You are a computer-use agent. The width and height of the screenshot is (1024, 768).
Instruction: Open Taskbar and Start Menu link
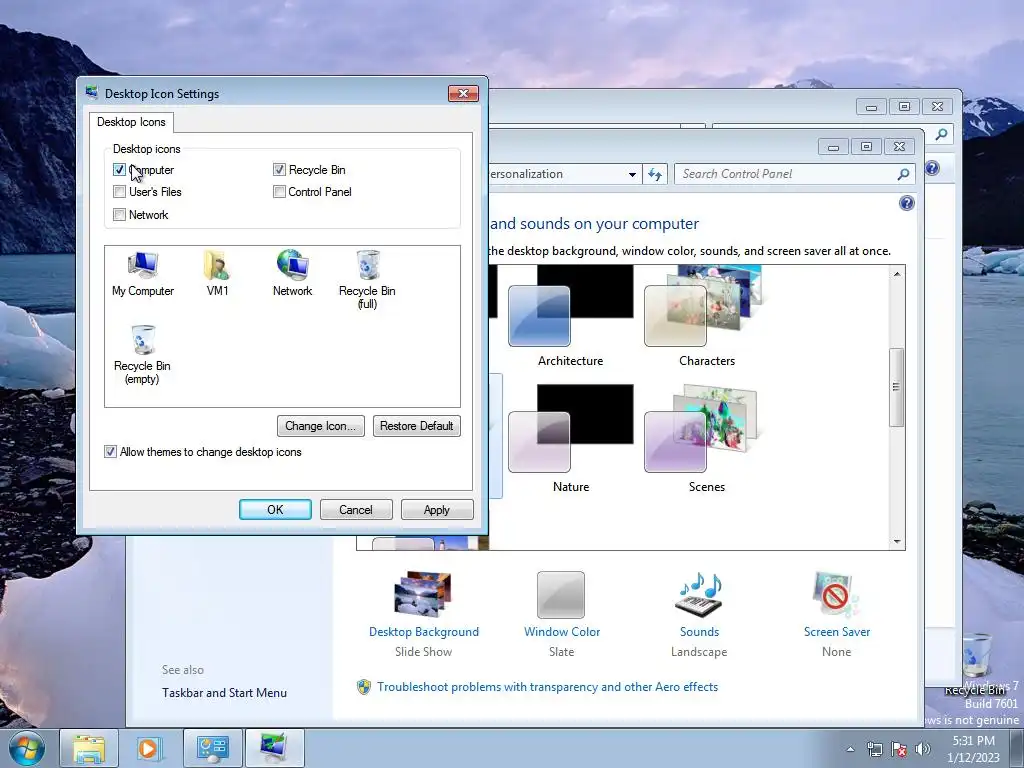pos(224,693)
